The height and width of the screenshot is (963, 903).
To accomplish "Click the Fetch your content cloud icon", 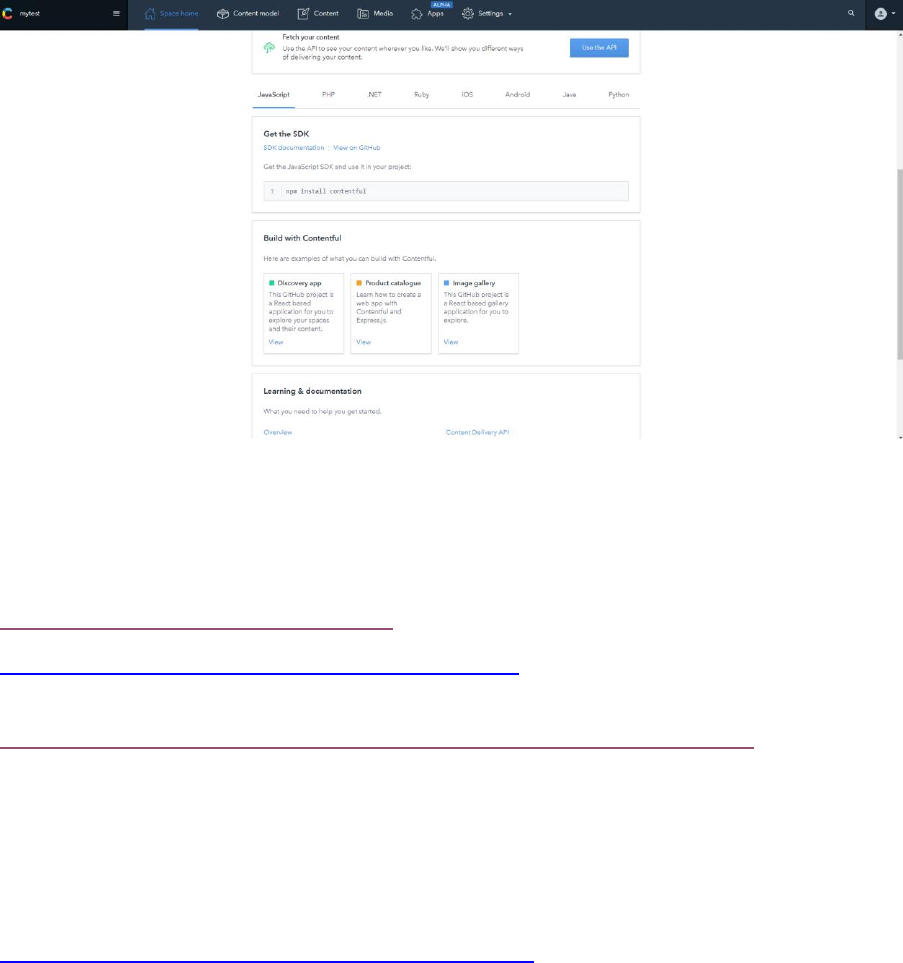I will pos(269,47).
